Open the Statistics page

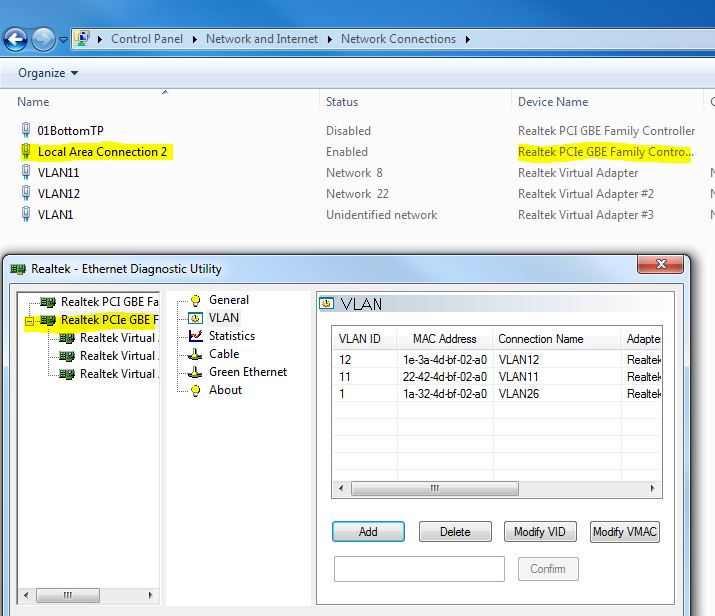point(232,336)
